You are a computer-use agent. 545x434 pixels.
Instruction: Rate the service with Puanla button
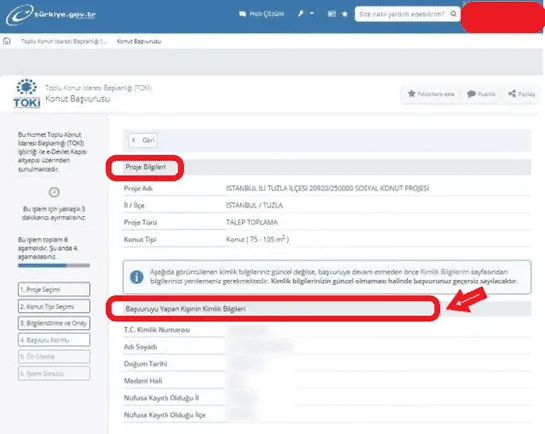pyautogui.click(x=481, y=94)
